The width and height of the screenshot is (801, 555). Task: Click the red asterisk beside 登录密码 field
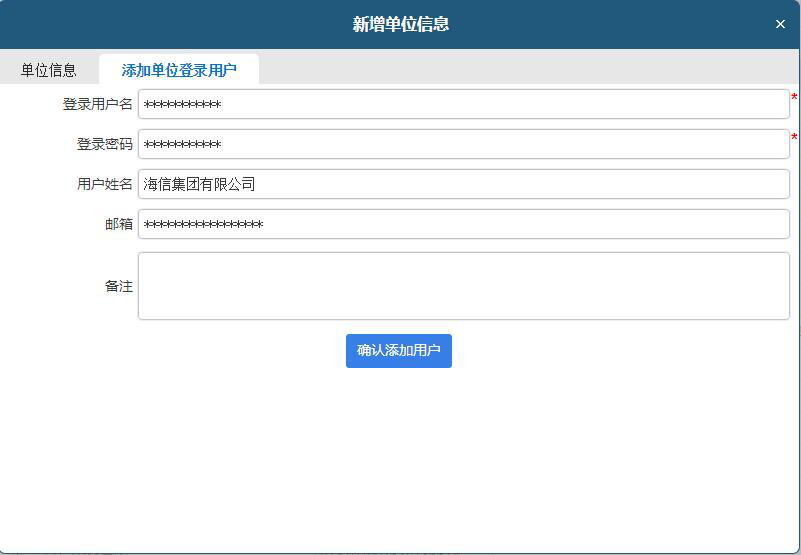(794, 138)
